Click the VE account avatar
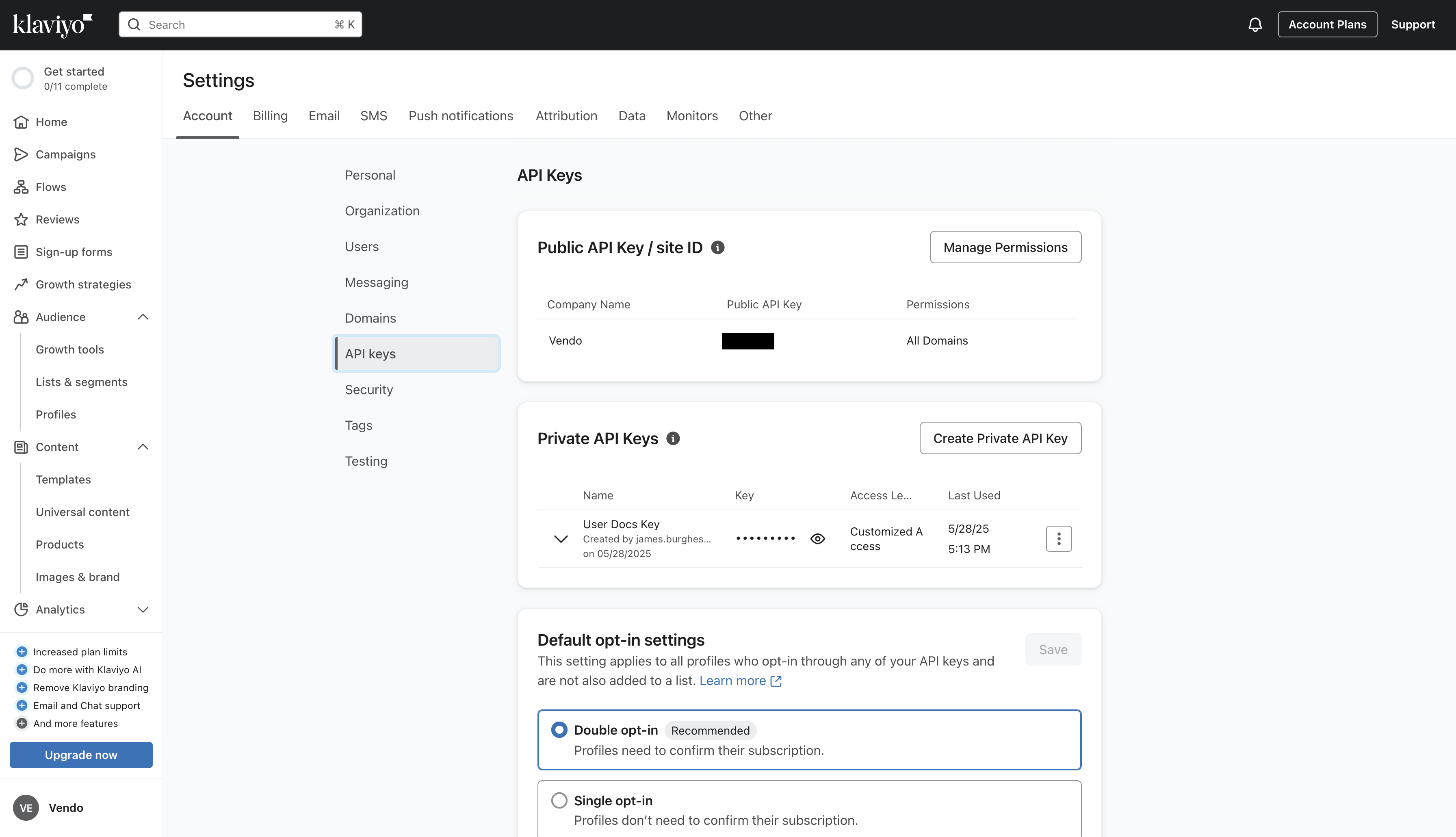 (26, 808)
